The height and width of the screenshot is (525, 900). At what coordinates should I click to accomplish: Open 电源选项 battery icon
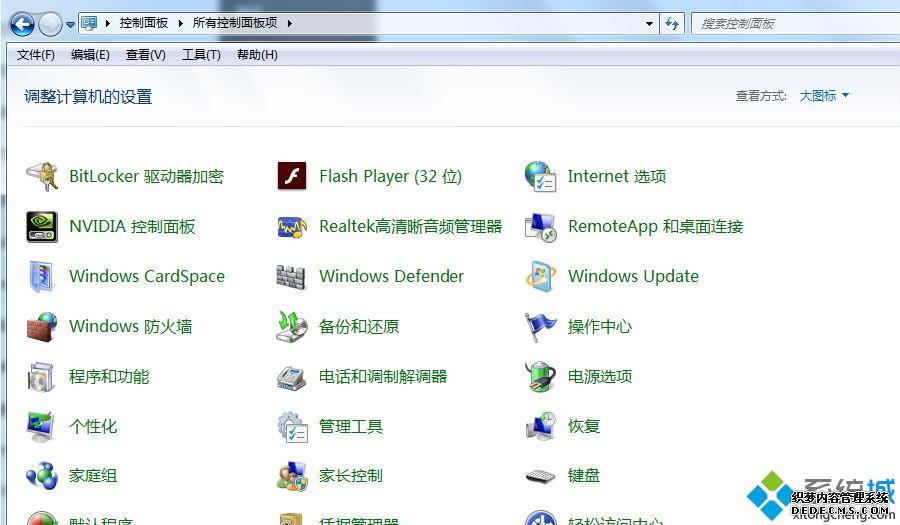pyautogui.click(x=540, y=376)
